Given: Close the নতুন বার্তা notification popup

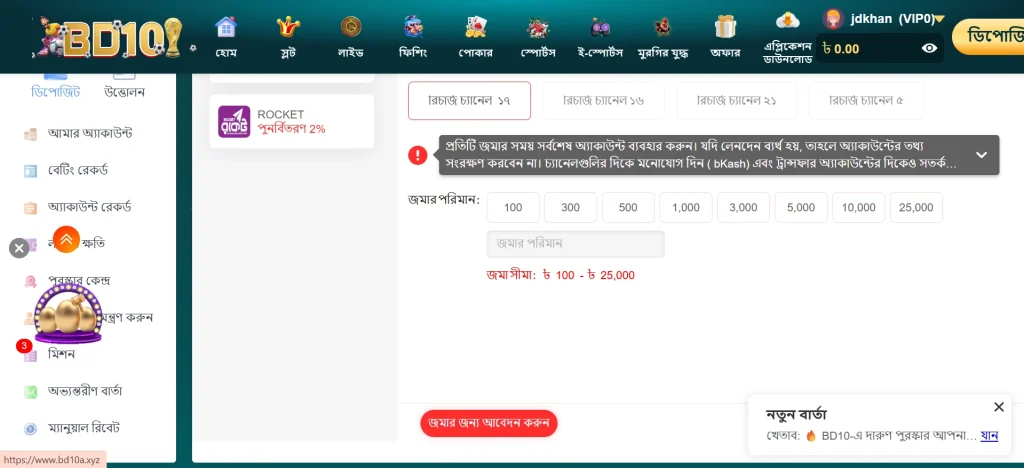Looking at the screenshot, I should tap(999, 407).
